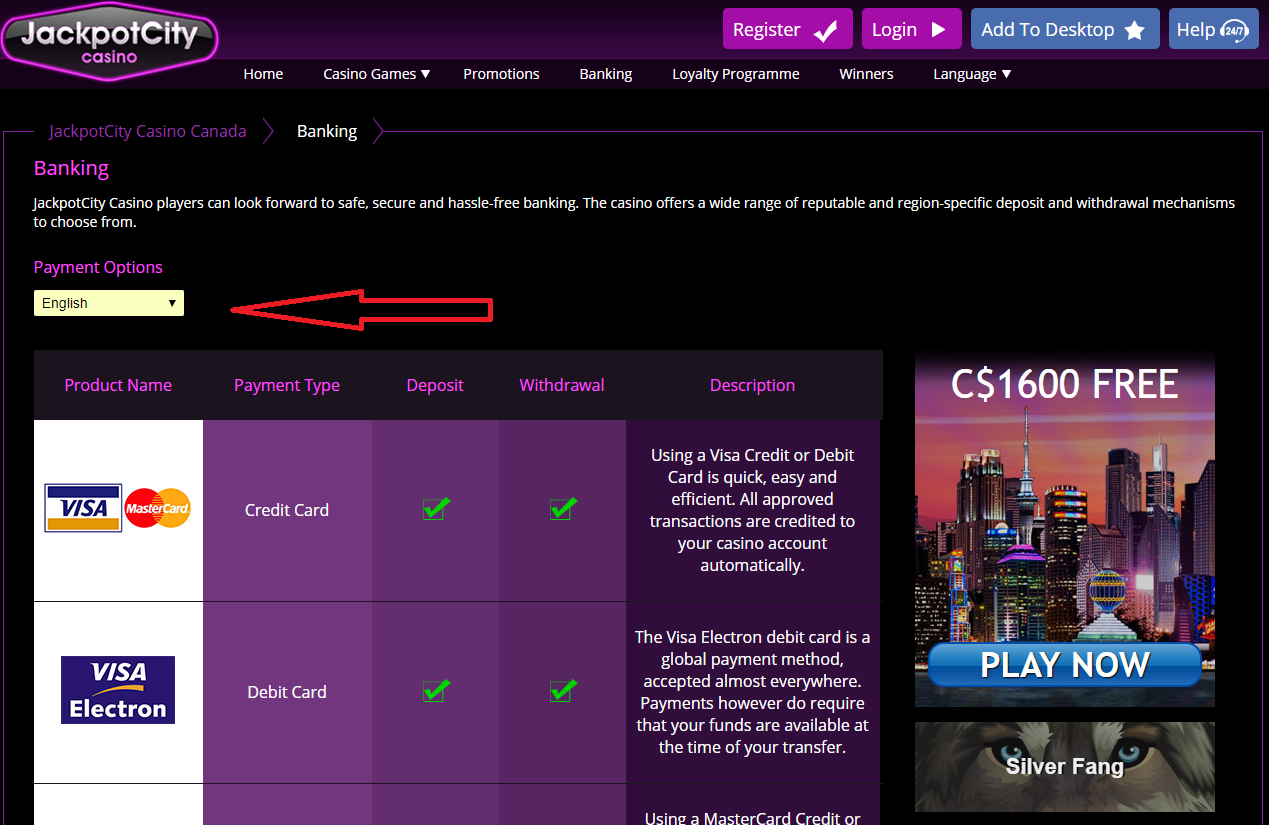
Task: Click the Banking breadcrumb item
Action: tap(327, 131)
